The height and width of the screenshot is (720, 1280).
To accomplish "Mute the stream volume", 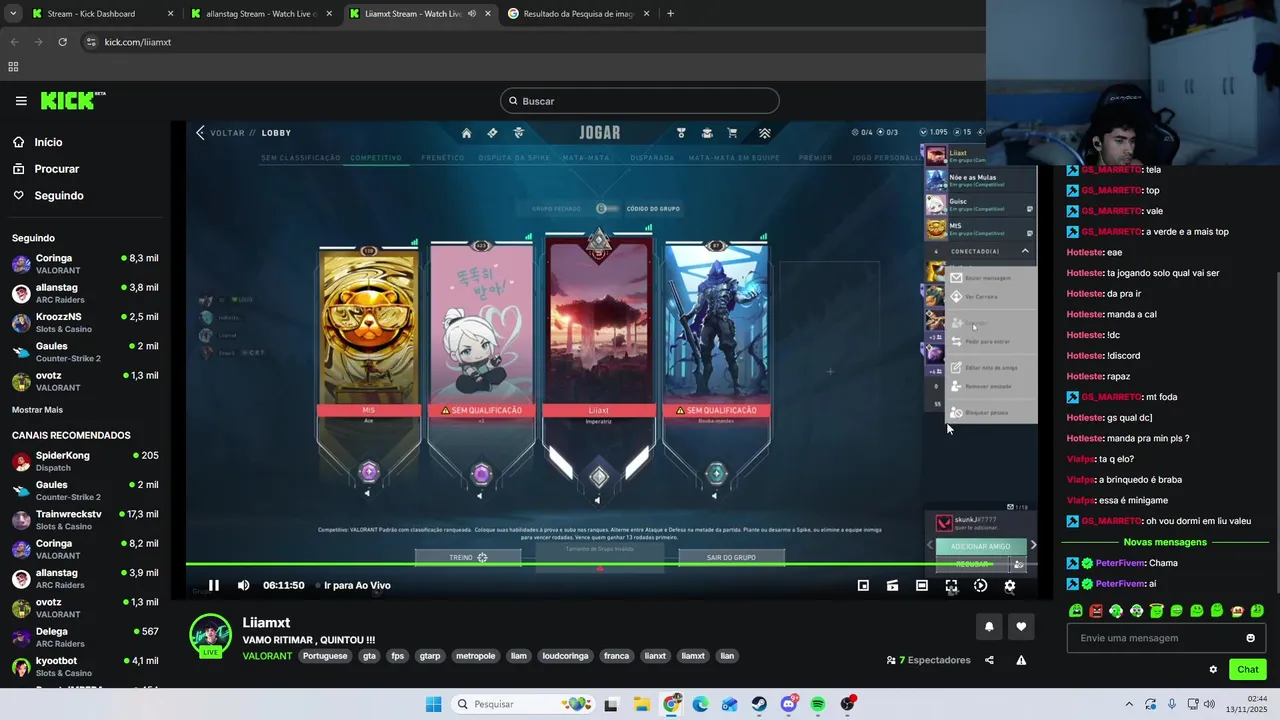I will (243, 586).
